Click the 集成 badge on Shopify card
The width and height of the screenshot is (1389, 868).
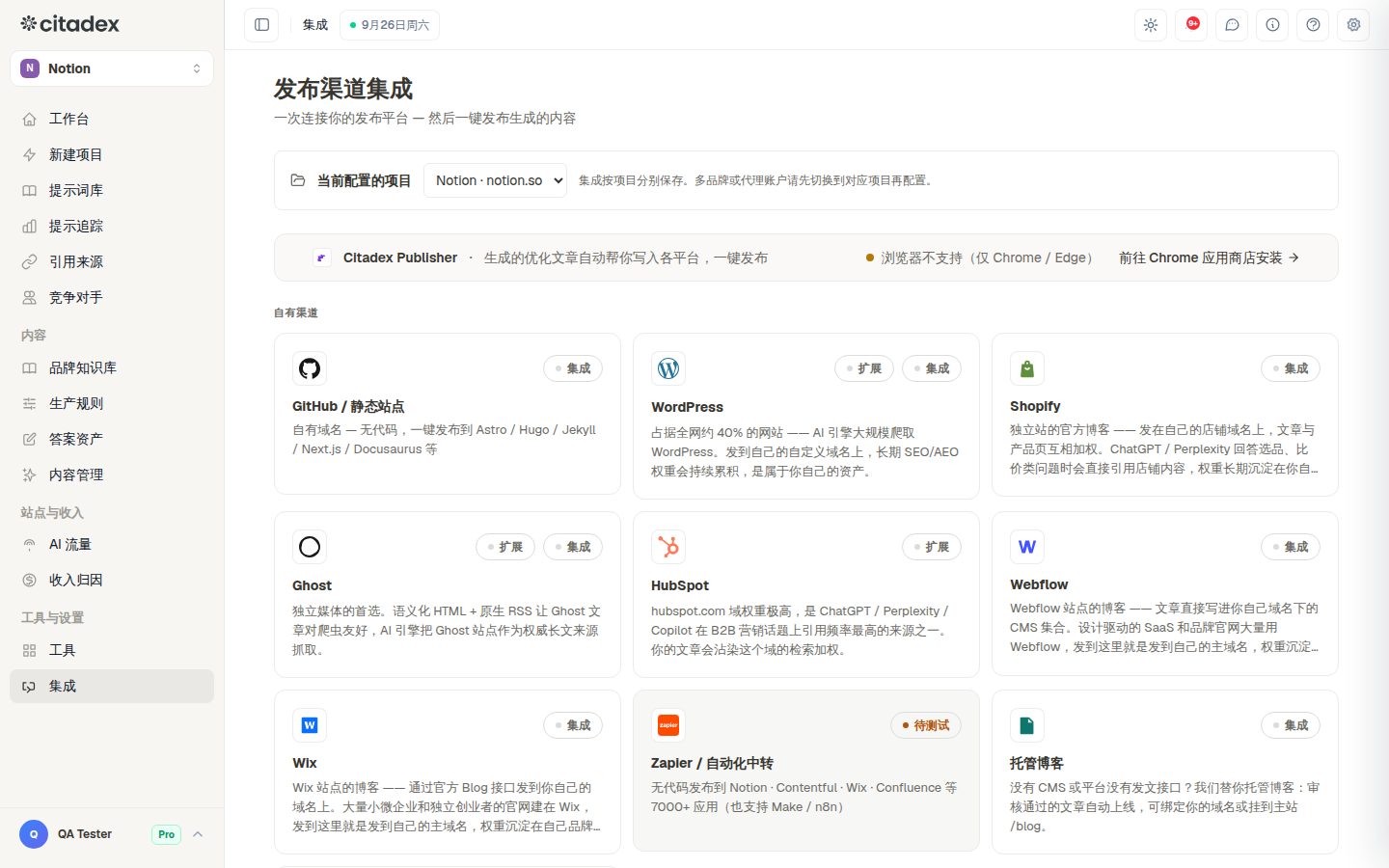tap(1291, 368)
